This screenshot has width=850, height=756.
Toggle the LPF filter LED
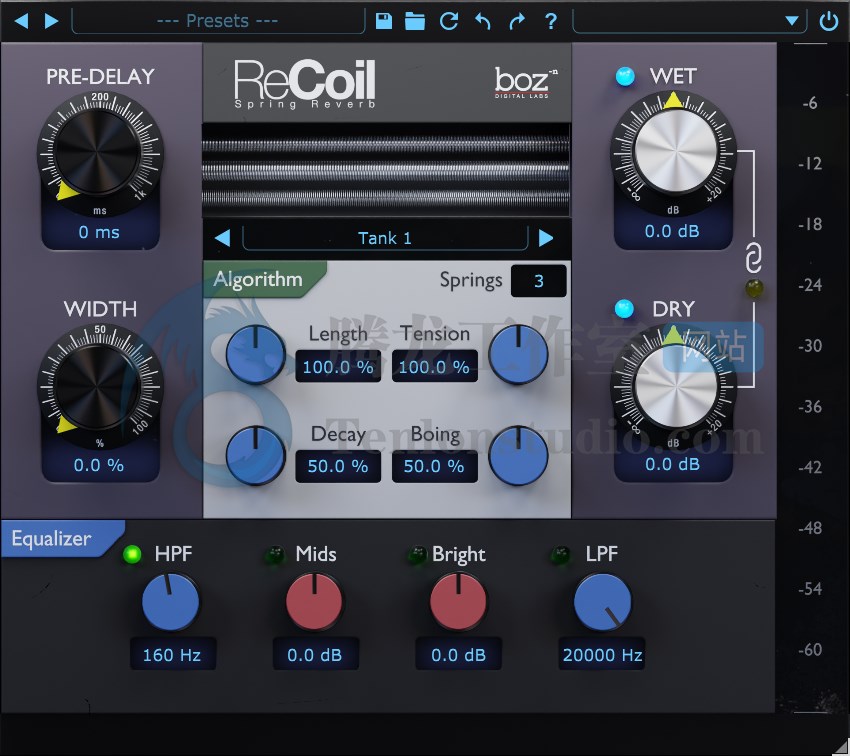coord(560,555)
